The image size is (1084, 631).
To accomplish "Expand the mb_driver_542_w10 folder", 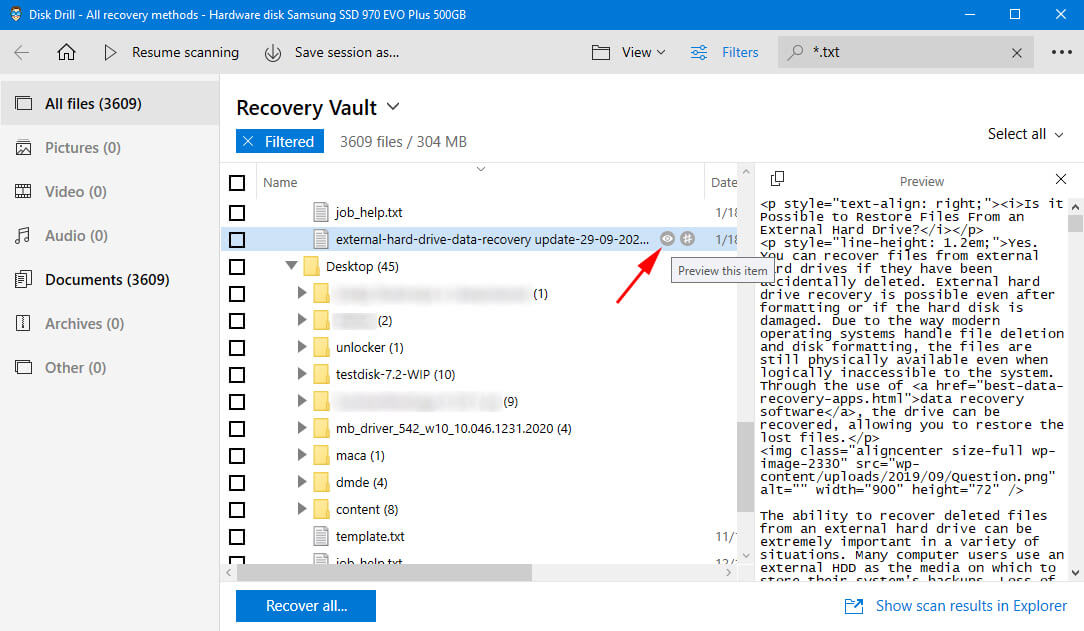I will pyautogui.click(x=301, y=427).
